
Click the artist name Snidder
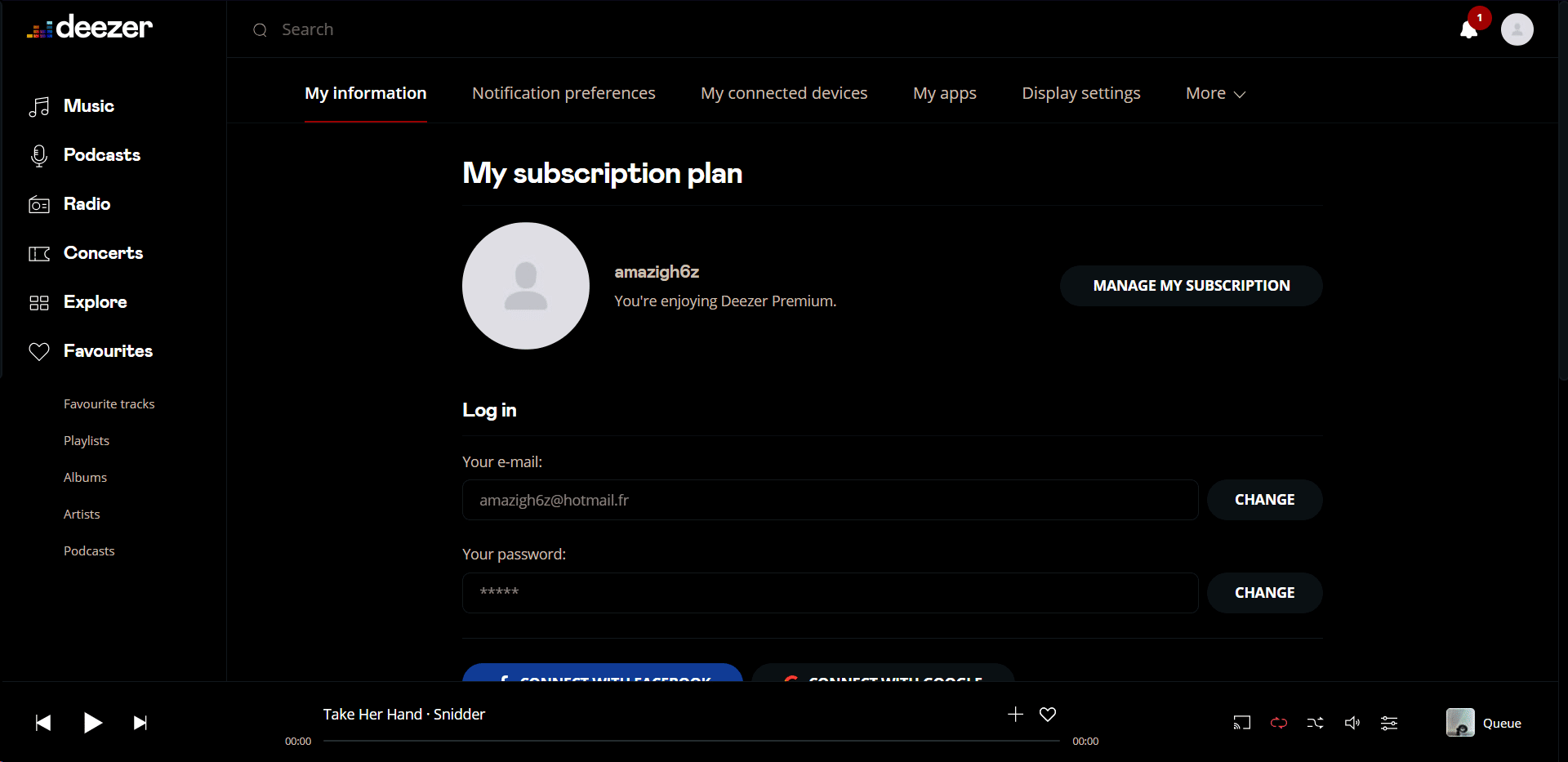pyautogui.click(x=459, y=715)
